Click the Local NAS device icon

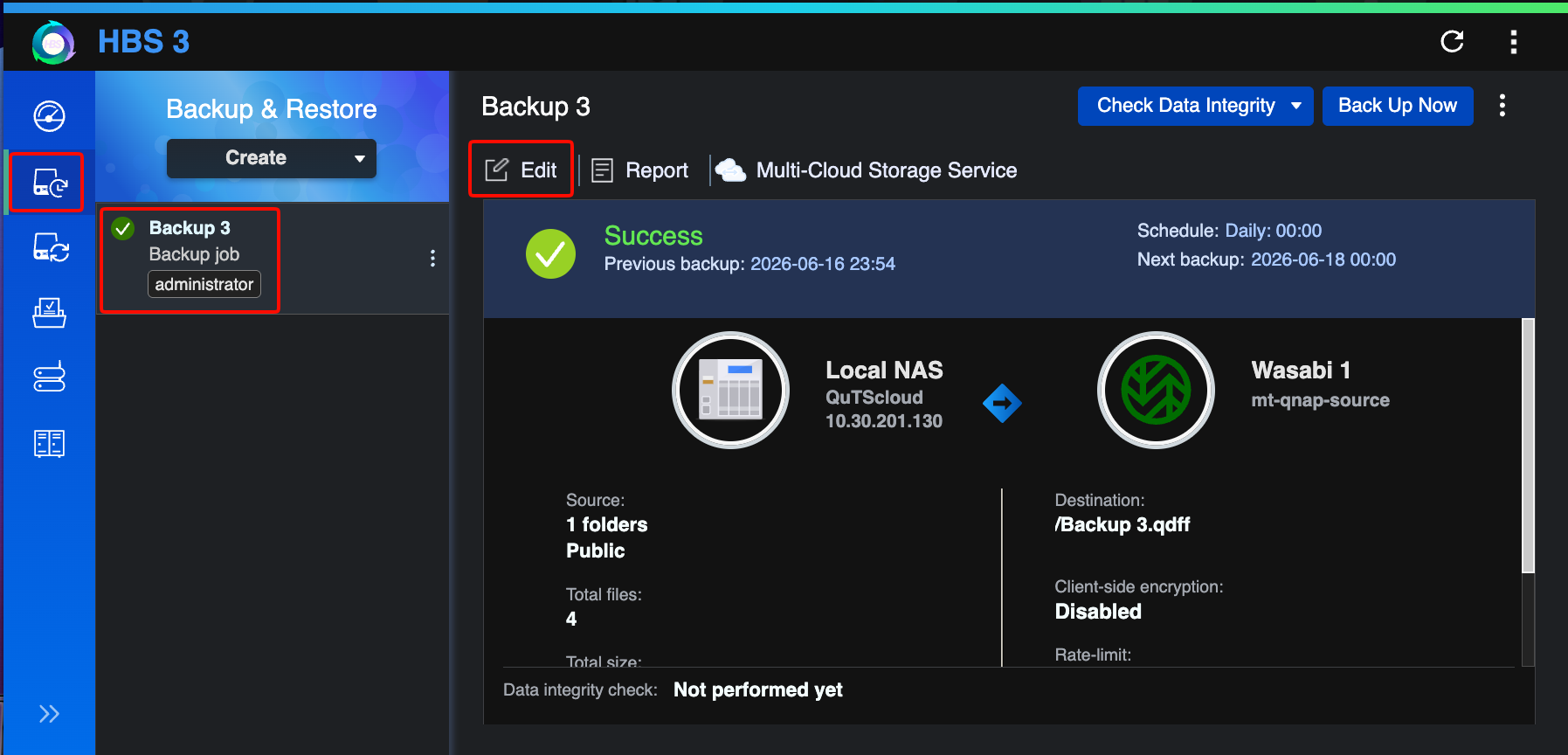tap(730, 390)
